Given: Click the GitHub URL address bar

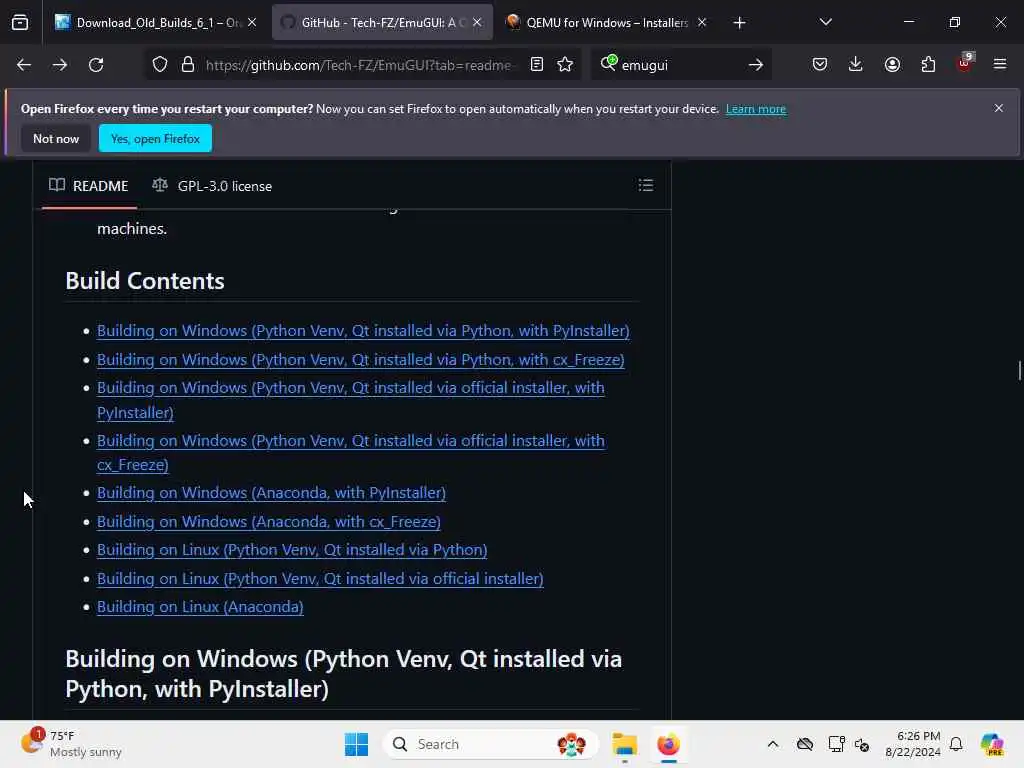Looking at the screenshot, I should [358, 65].
